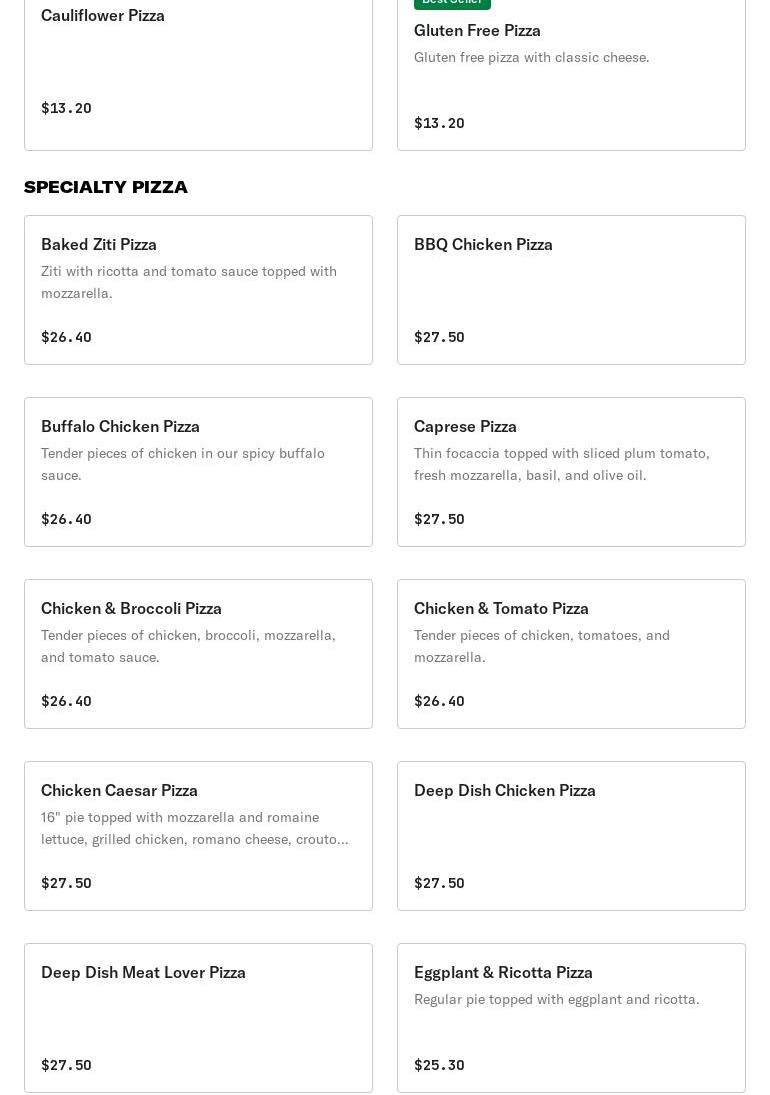This screenshot has width=770, height=1095.
Task: Open the Cauliflower Pizza item card
Action: coord(198,75)
